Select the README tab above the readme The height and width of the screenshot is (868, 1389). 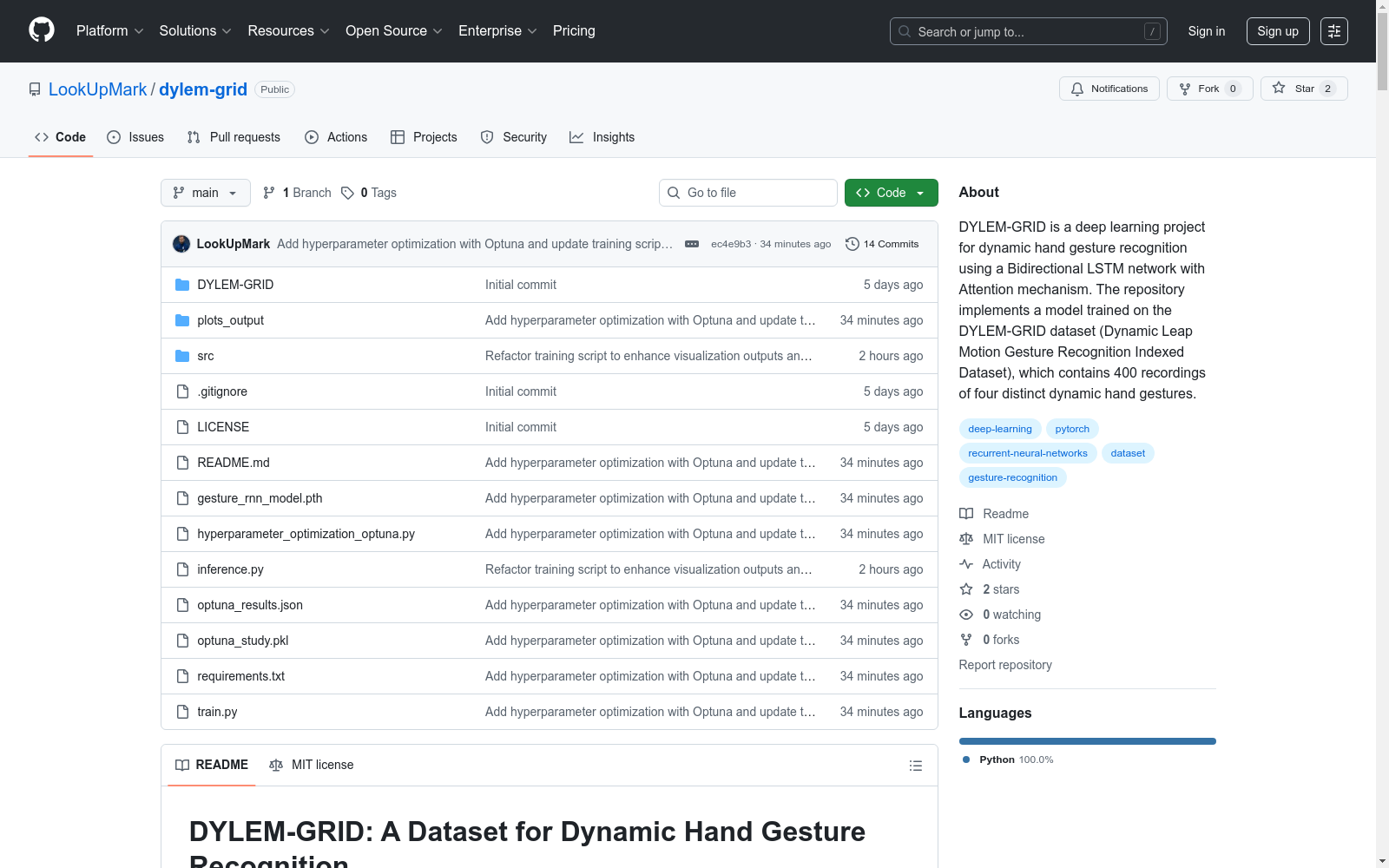[212, 765]
